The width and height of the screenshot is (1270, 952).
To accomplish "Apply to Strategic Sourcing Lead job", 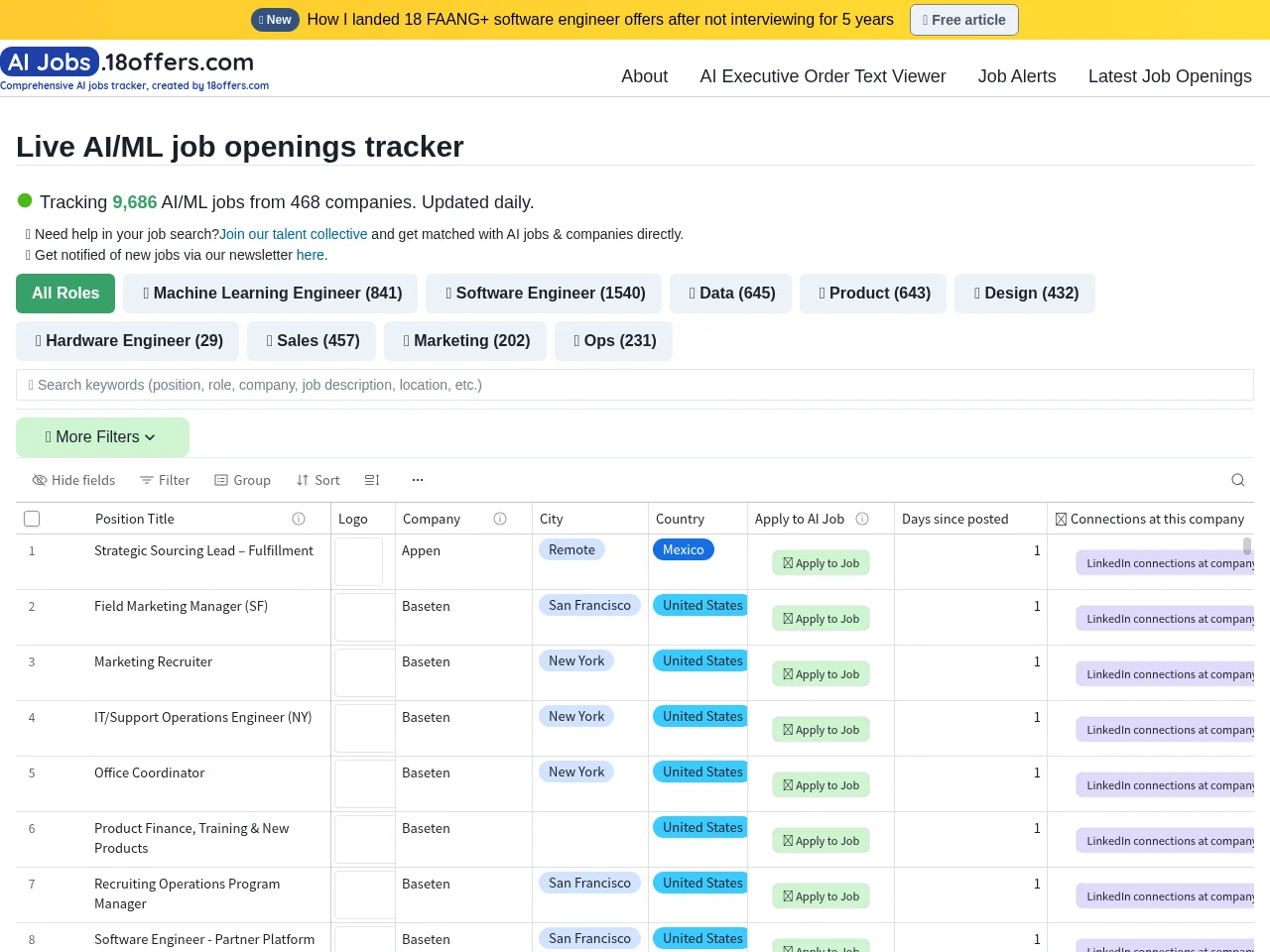I will click(822, 563).
